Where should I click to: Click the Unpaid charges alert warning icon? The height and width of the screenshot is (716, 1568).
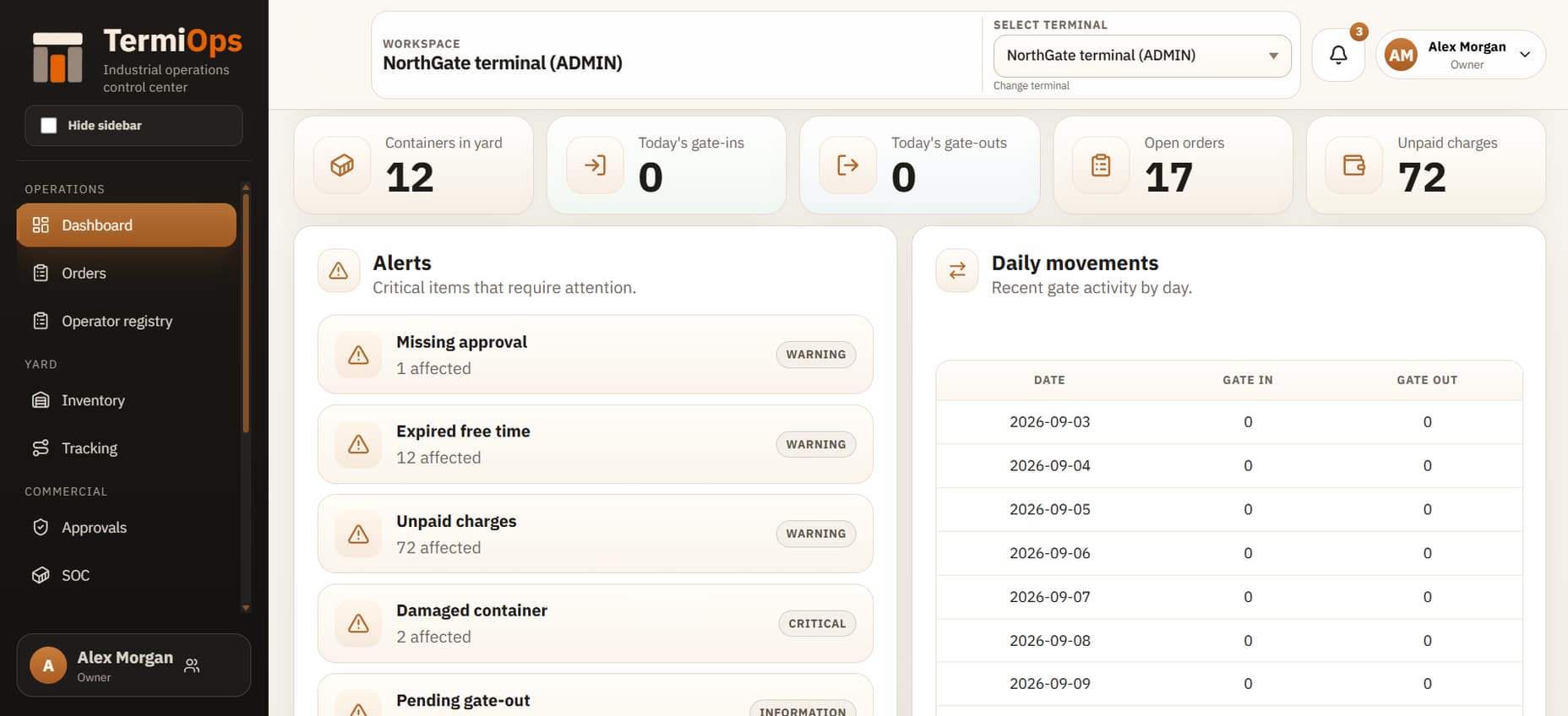[x=358, y=534]
